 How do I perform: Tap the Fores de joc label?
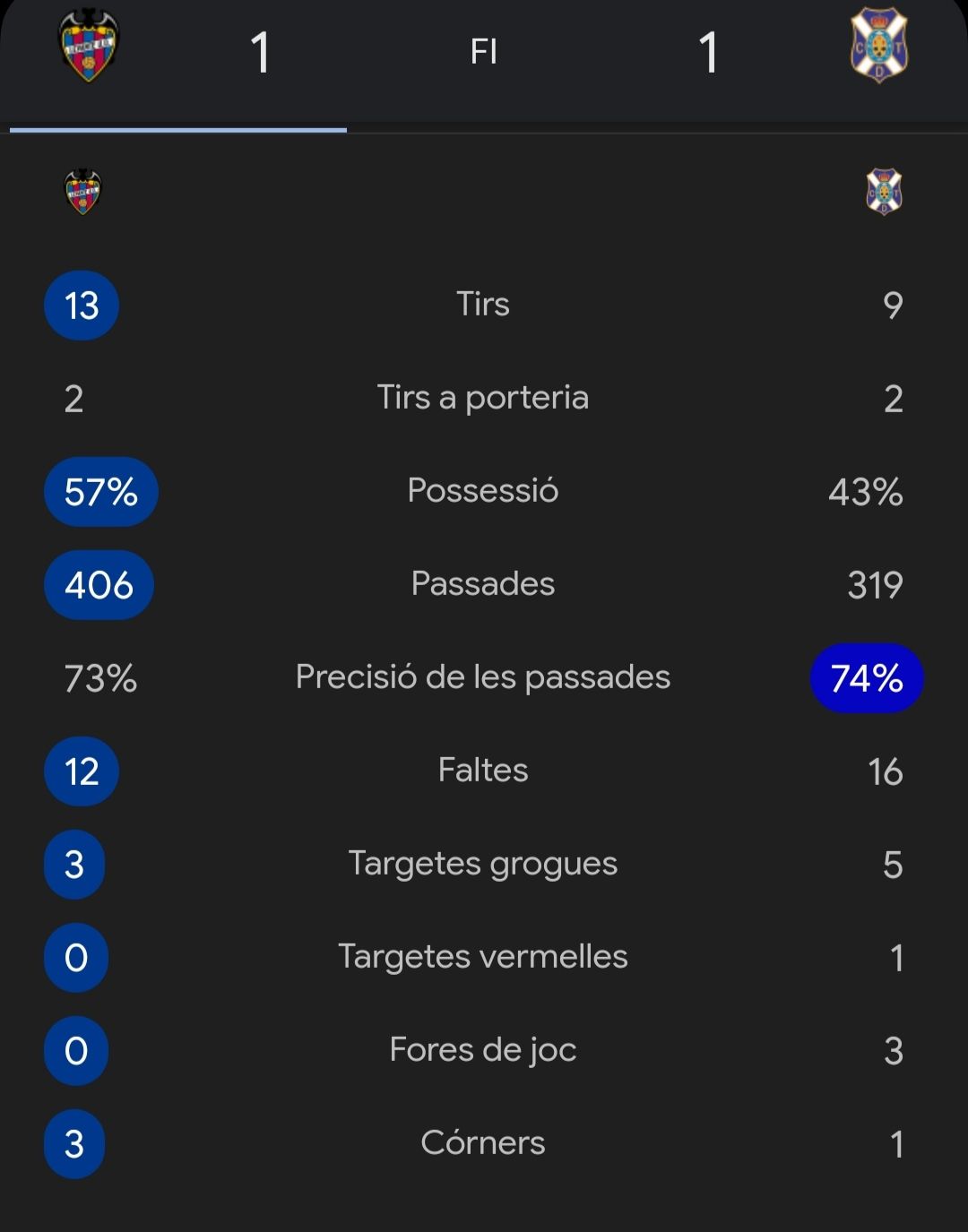tap(483, 1050)
